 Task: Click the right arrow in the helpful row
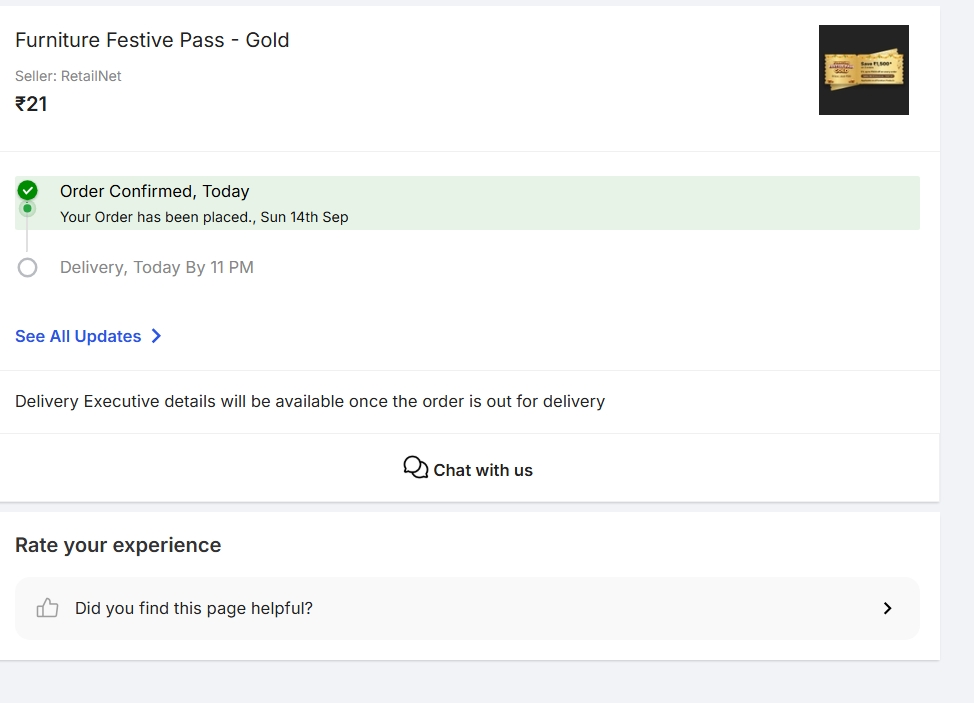[x=887, y=608]
